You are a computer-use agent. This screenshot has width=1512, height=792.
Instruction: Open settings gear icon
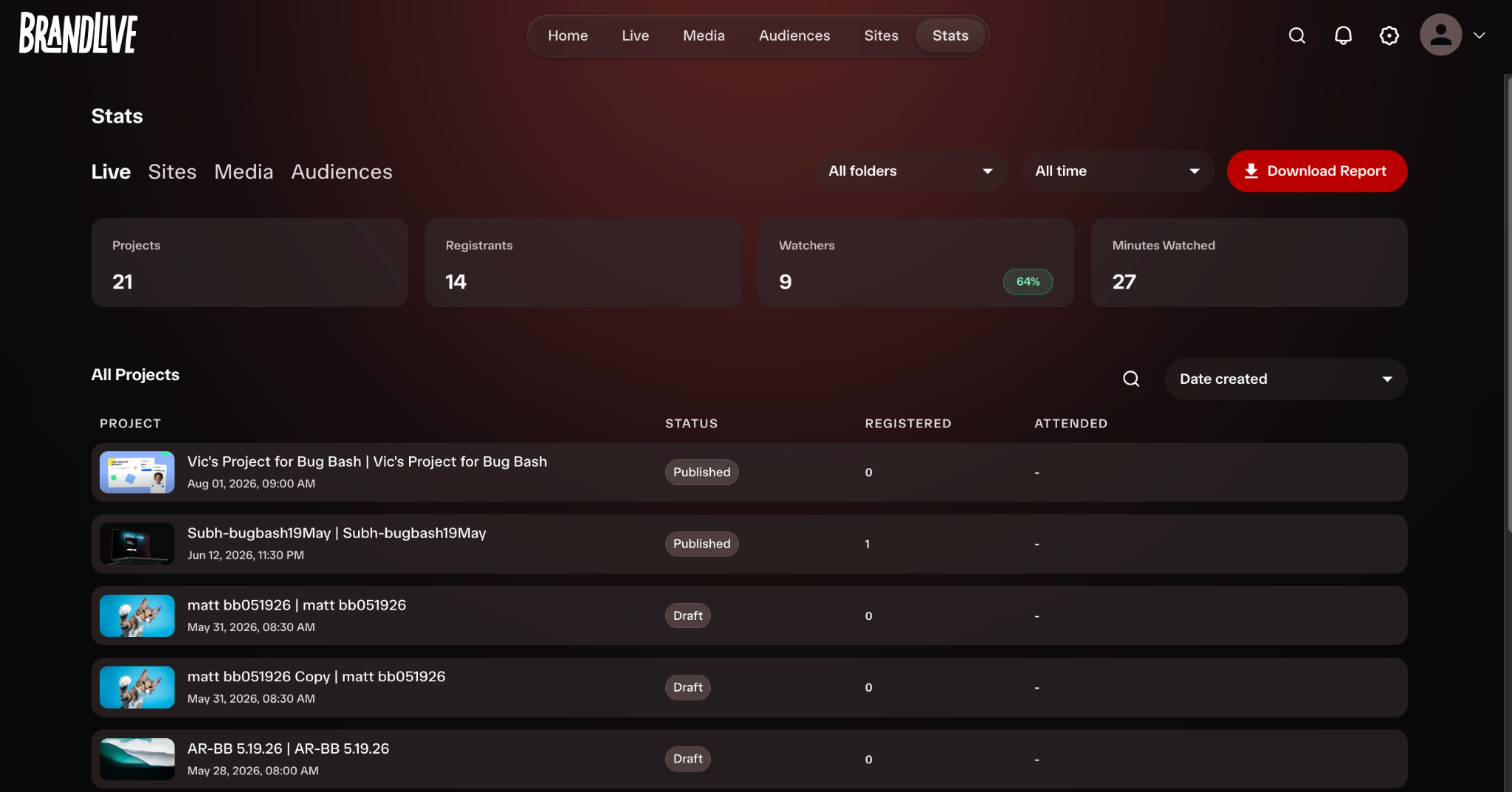[x=1389, y=35]
